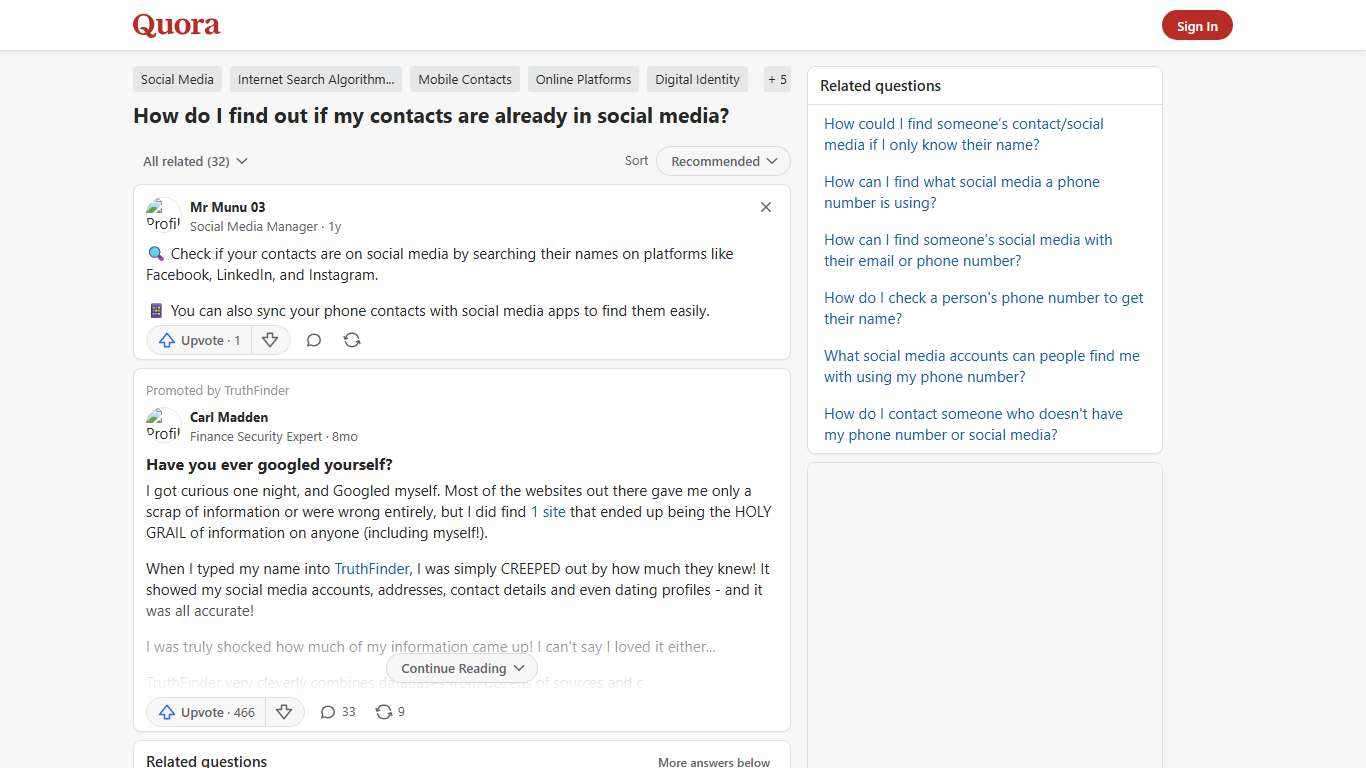1366x768 pixels.
Task: Upvote Mr Munu 03's answer
Action: pyautogui.click(x=198, y=340)
